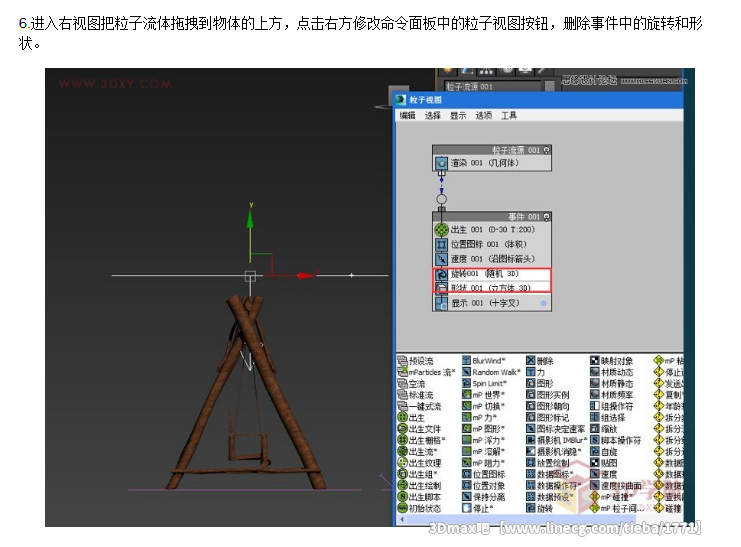The image size is (741, 547).
Task: Click the 粒子流源 001 node title bar
Action: pyautogui.click(x=491, y=150)
